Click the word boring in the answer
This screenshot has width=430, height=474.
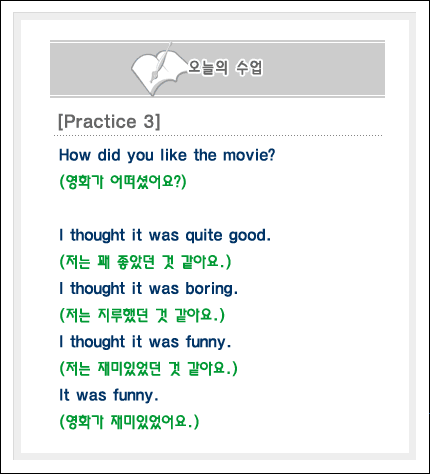(212, 289)
